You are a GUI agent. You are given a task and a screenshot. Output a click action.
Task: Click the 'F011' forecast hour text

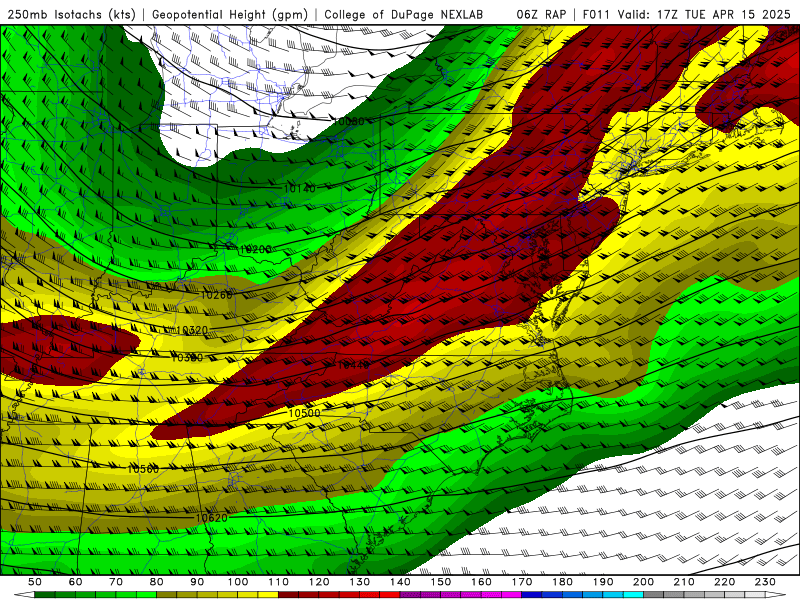pos(596,15)
